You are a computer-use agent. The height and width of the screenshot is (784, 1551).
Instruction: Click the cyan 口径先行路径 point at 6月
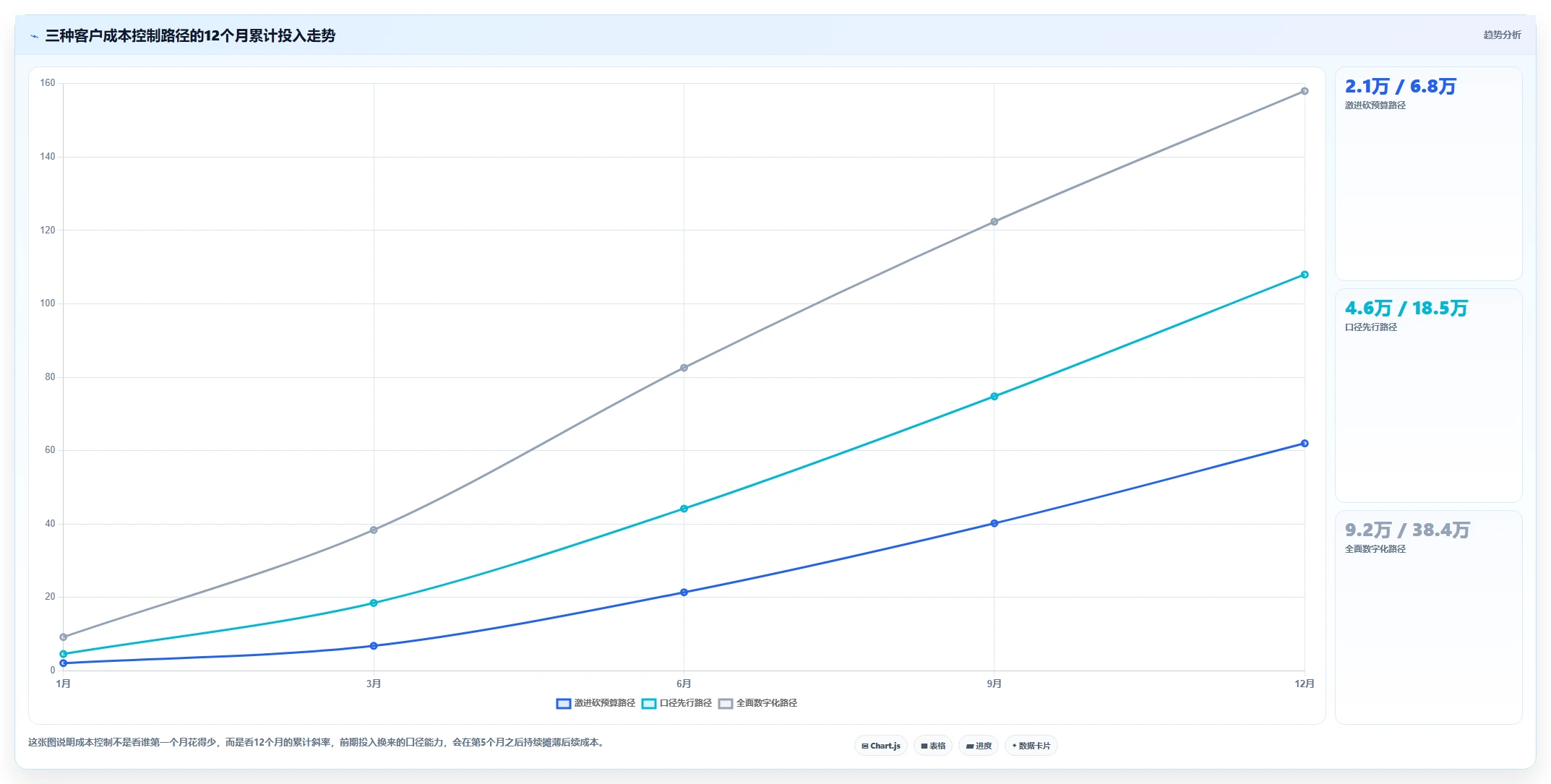(x=684, y=509)
